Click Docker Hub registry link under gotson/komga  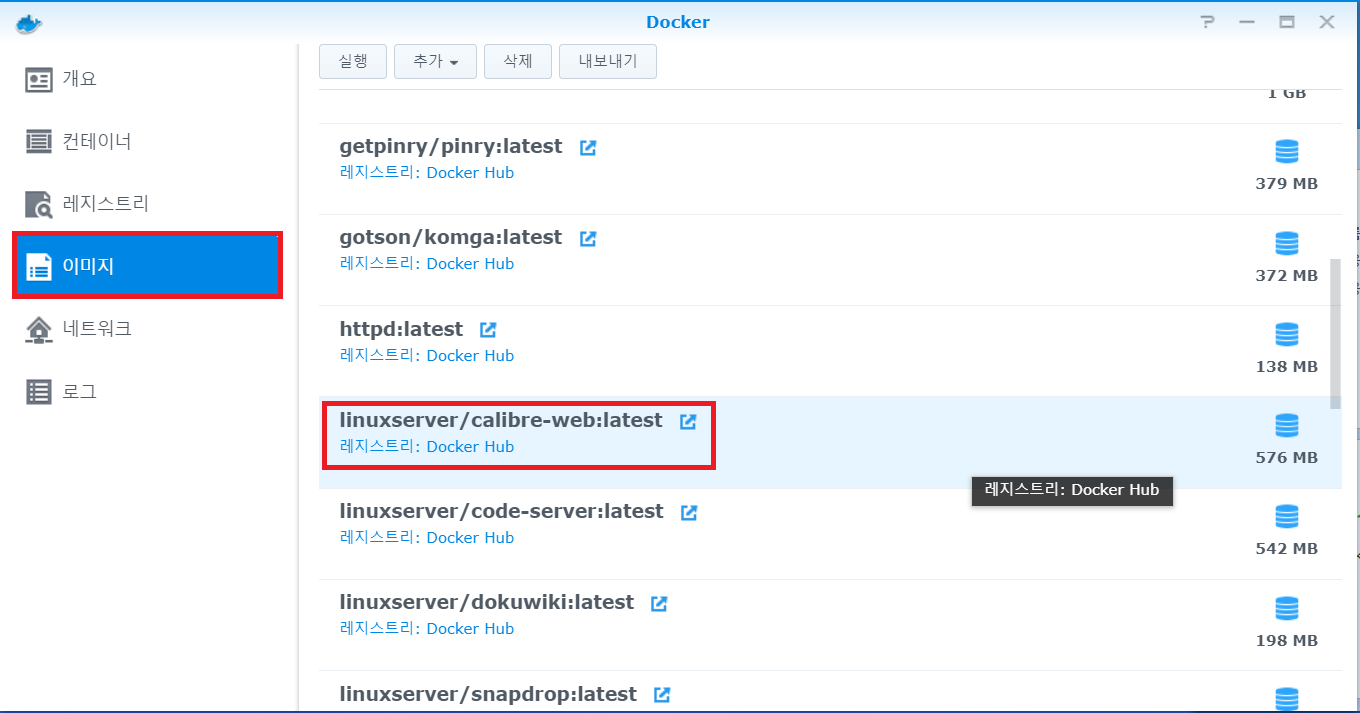pyautogui.click(x=470, y=264)
